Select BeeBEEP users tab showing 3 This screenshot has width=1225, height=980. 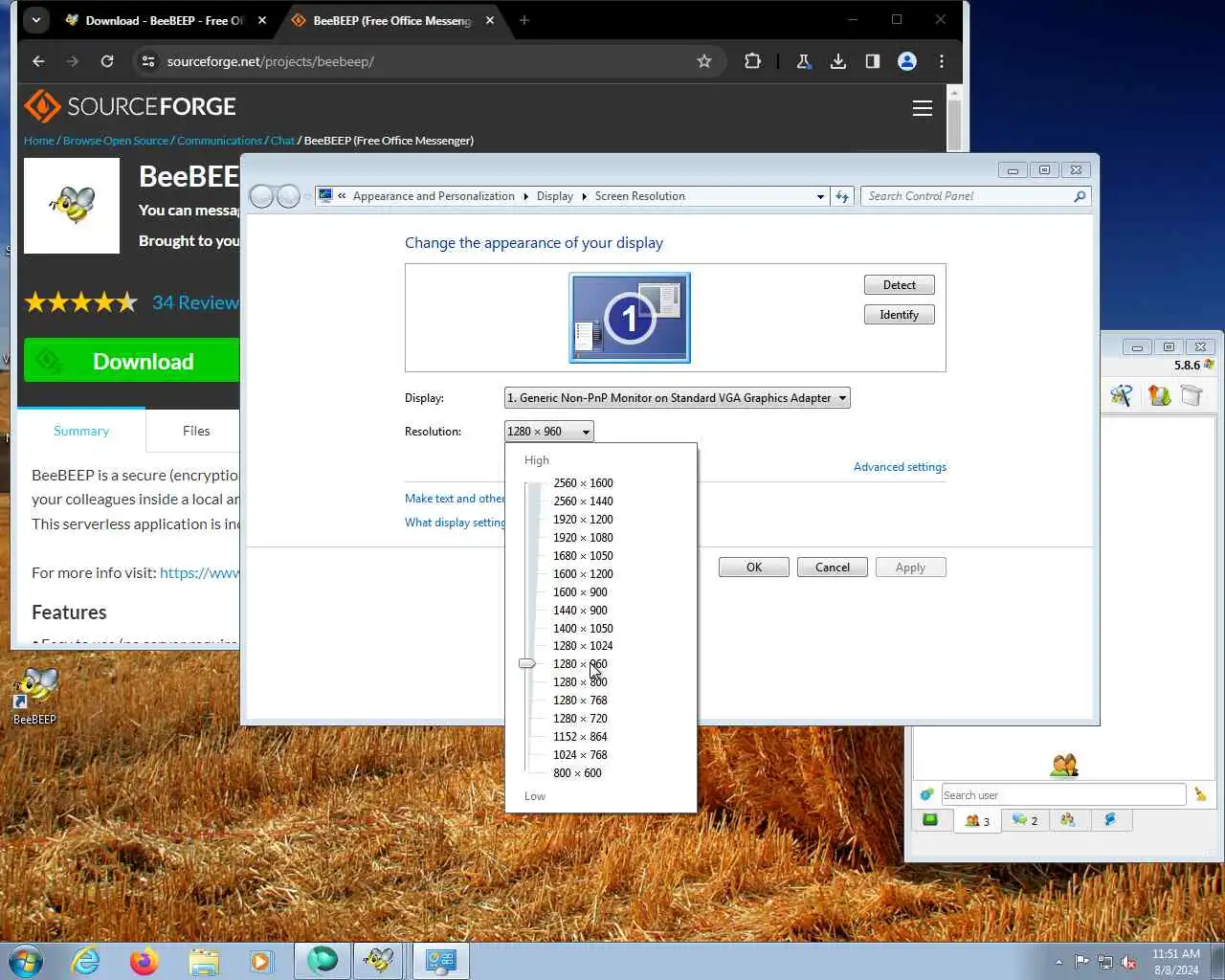tap(977, 821)
